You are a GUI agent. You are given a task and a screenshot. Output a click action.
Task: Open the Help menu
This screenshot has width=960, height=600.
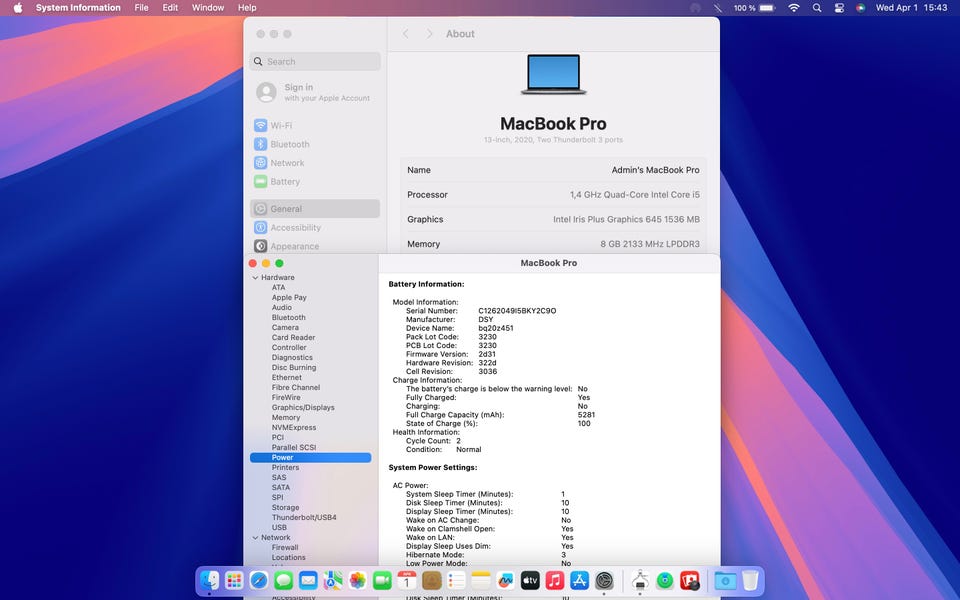[x=247, y=7]
